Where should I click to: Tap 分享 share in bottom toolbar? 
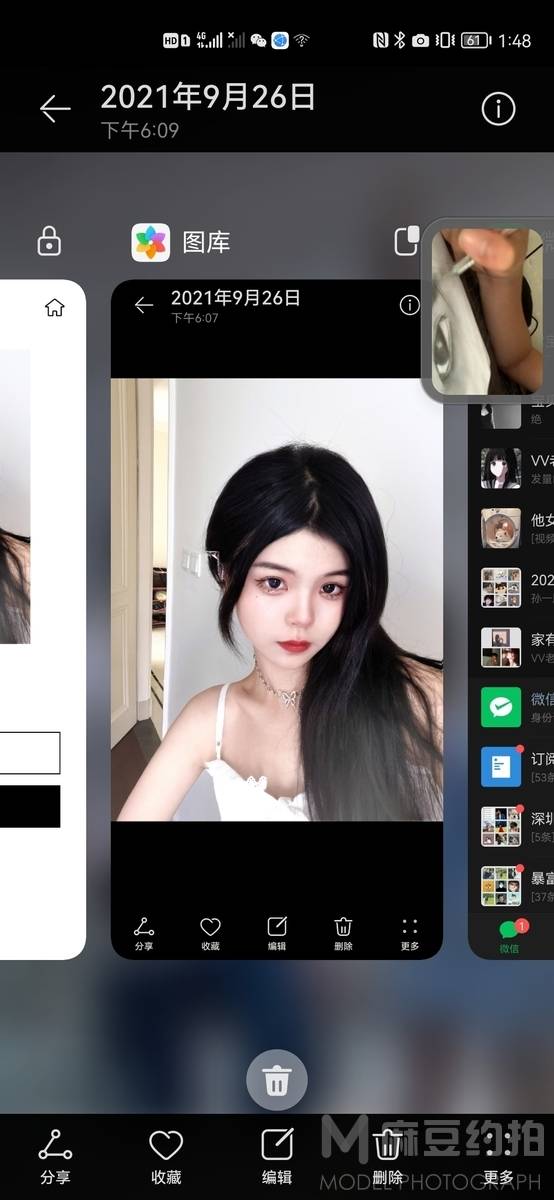(x=55, y=1157)
